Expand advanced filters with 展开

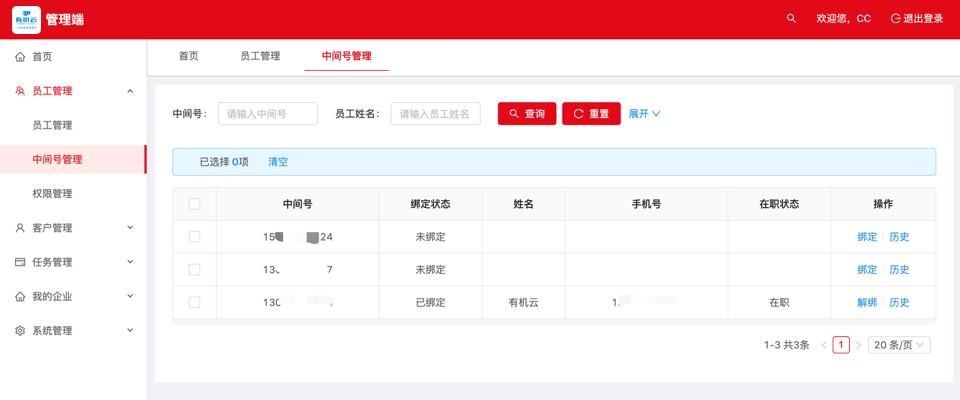pos(644,114)
